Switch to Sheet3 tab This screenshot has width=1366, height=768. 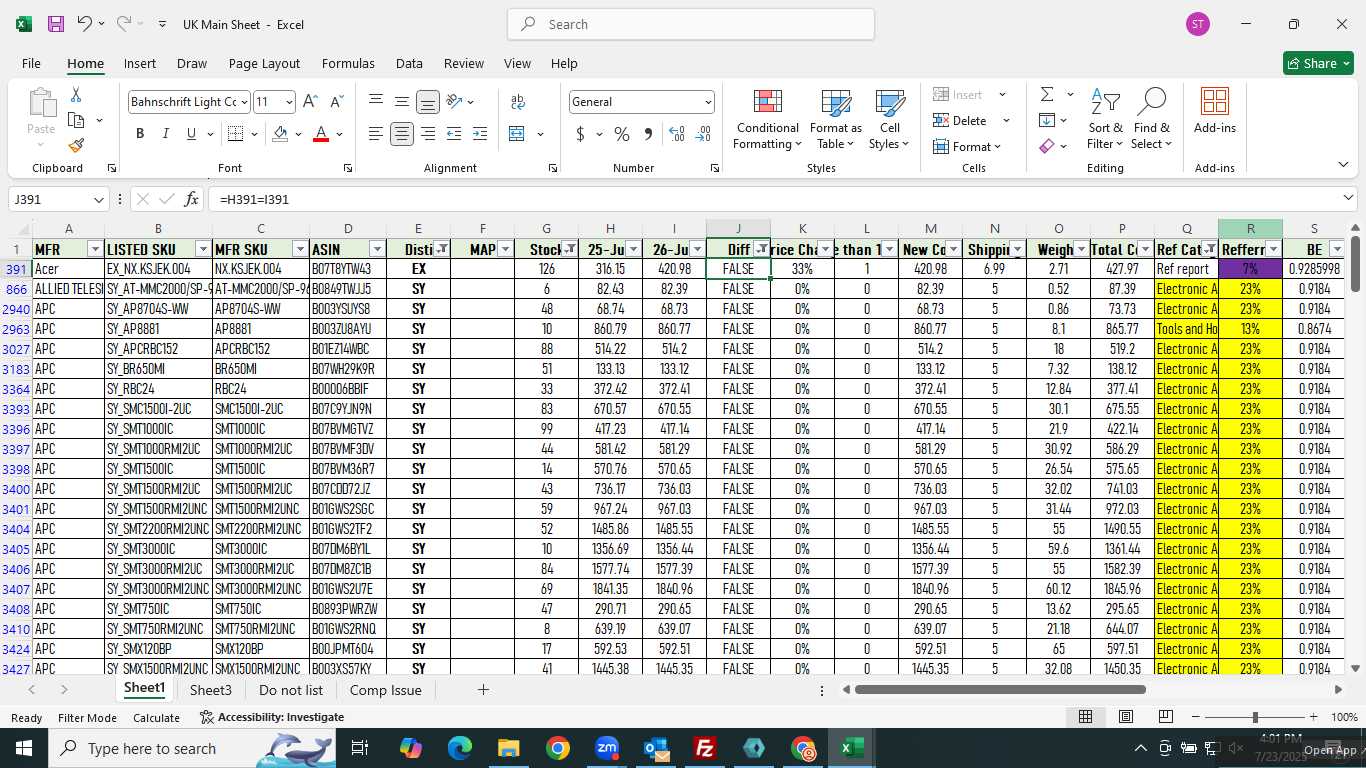[x=211, y=690]
